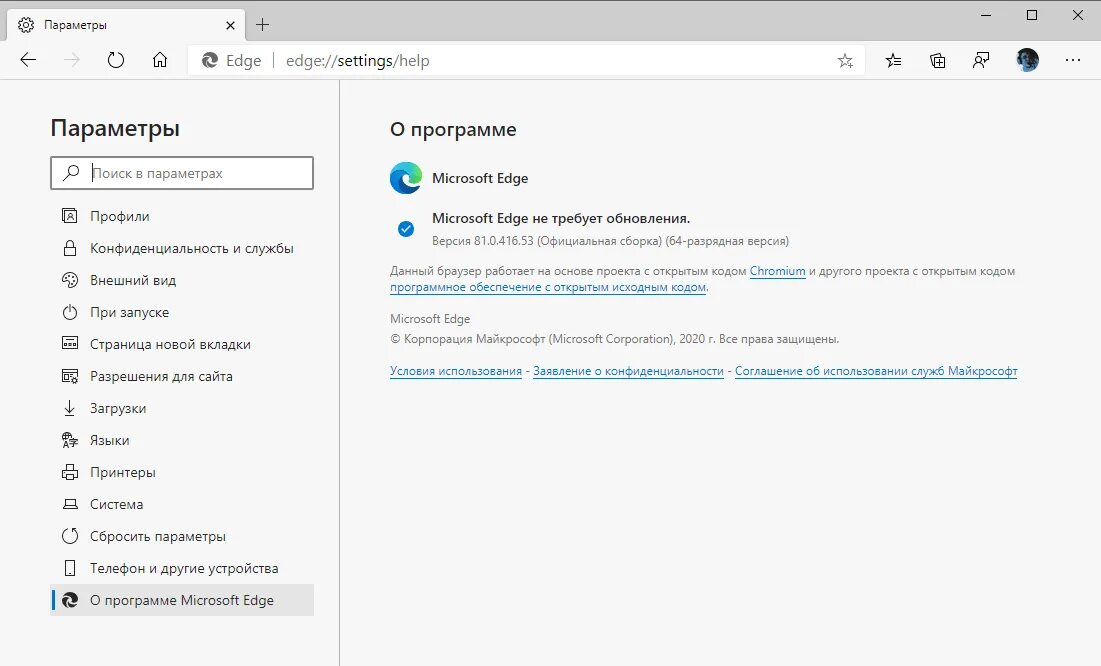Minimize the Edge window
The image size is (1101, 666).
[x=986, y=15]
